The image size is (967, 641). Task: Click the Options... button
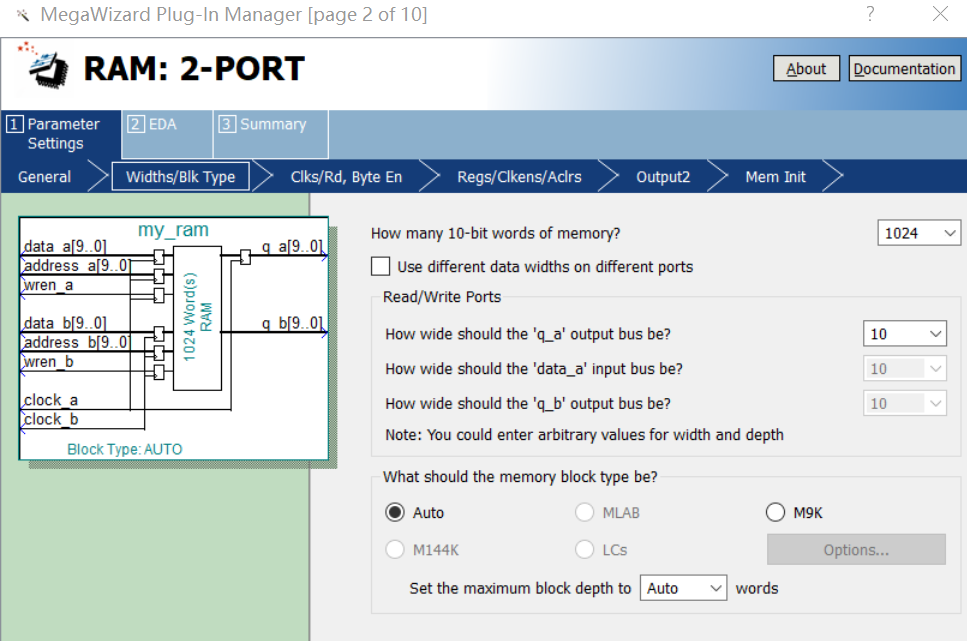point(856,550)
